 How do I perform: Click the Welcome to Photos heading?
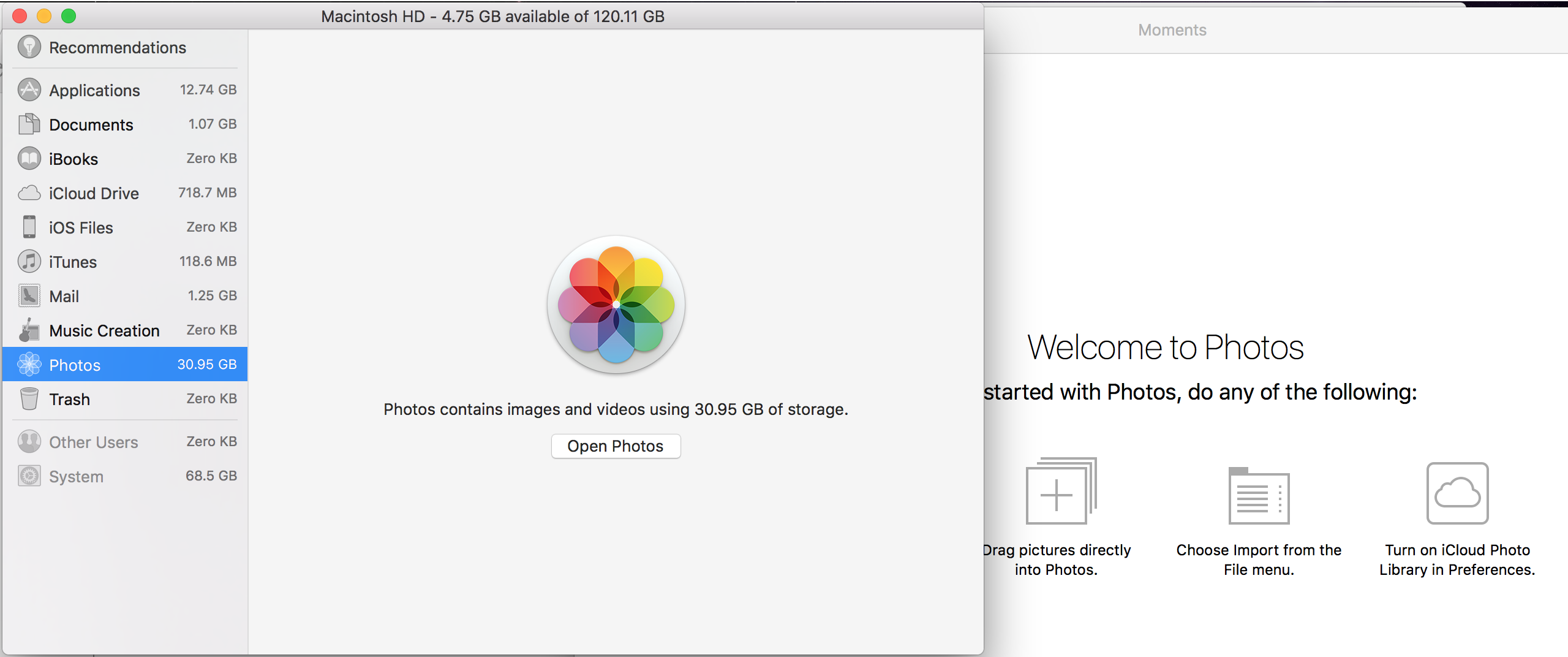click(1166, 347)
